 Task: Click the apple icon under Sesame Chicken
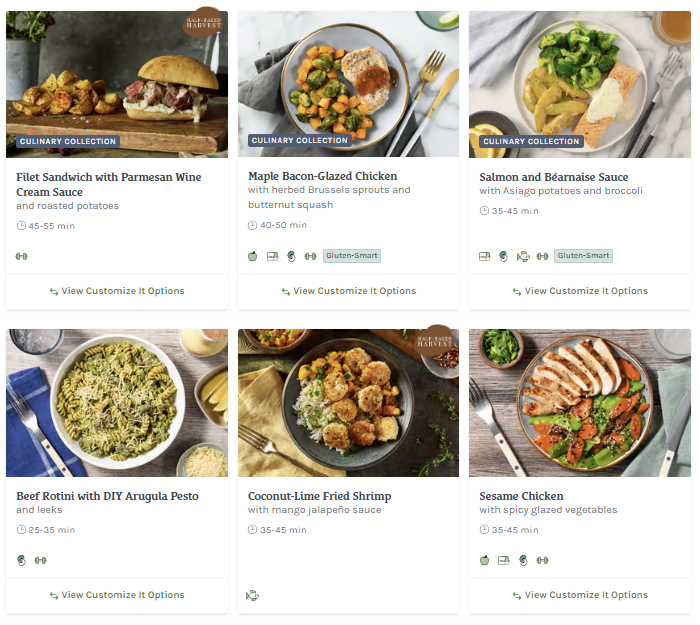(485, 560)
